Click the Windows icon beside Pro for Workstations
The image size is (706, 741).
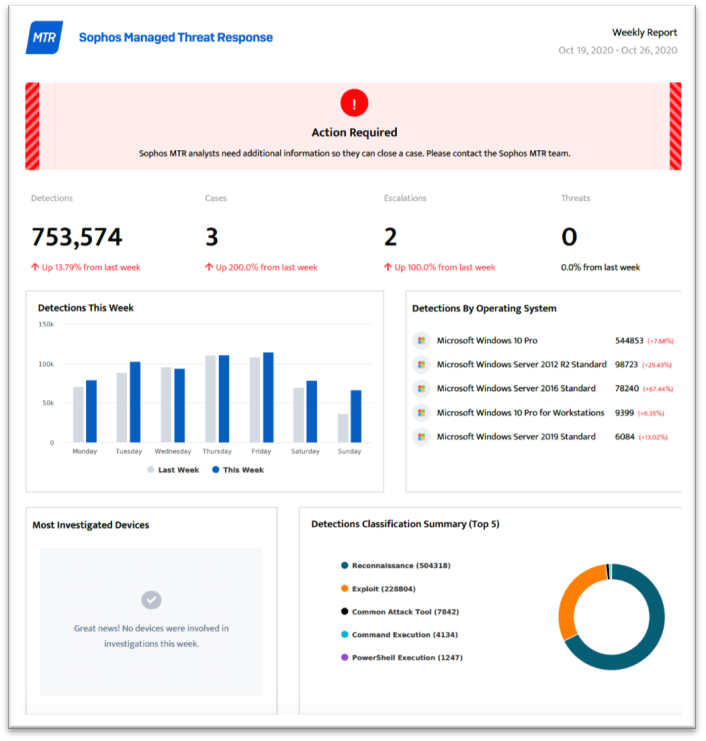[x=421, y=413]
